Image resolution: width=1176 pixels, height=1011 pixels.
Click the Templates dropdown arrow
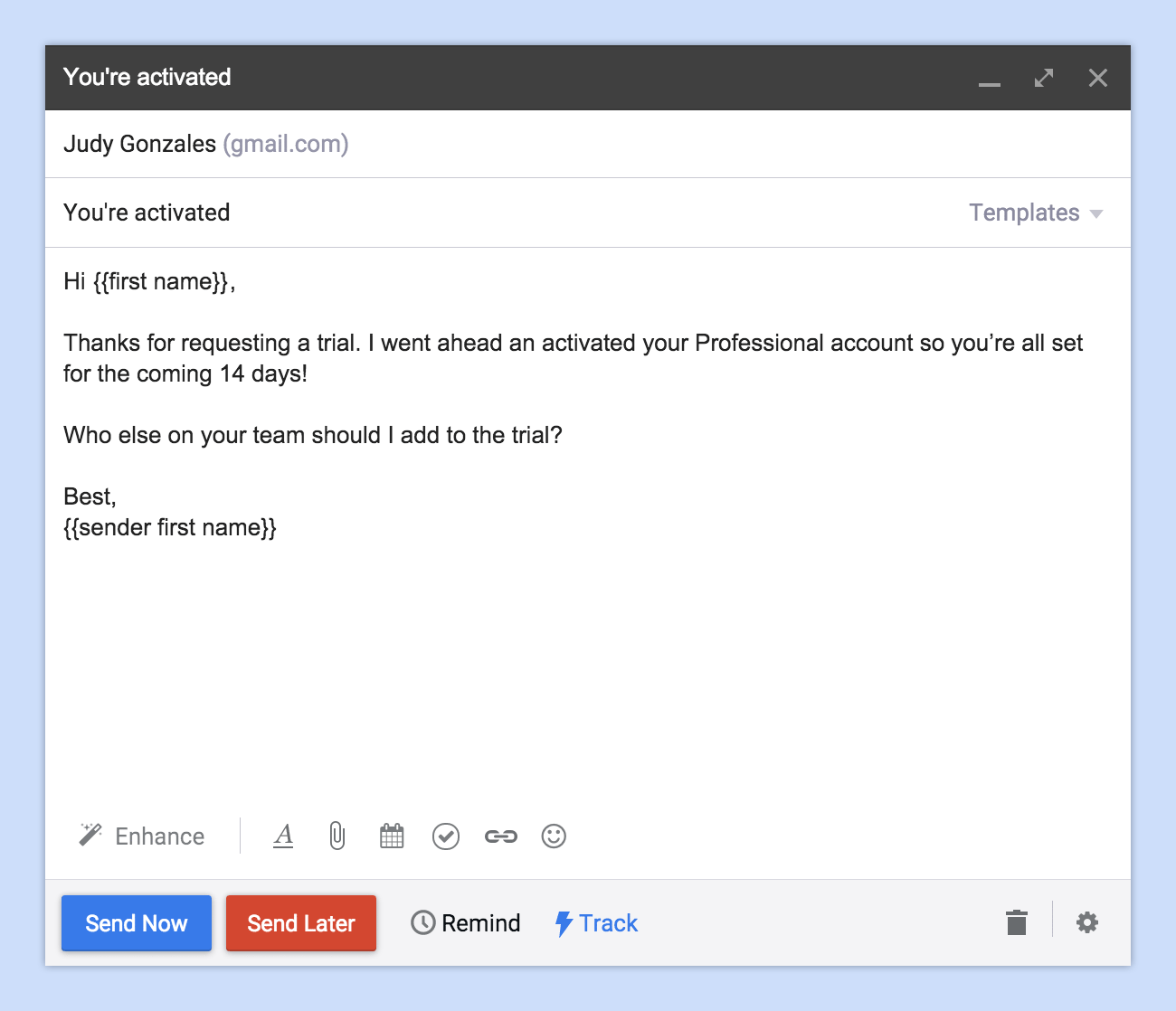tap(1096, 214)
